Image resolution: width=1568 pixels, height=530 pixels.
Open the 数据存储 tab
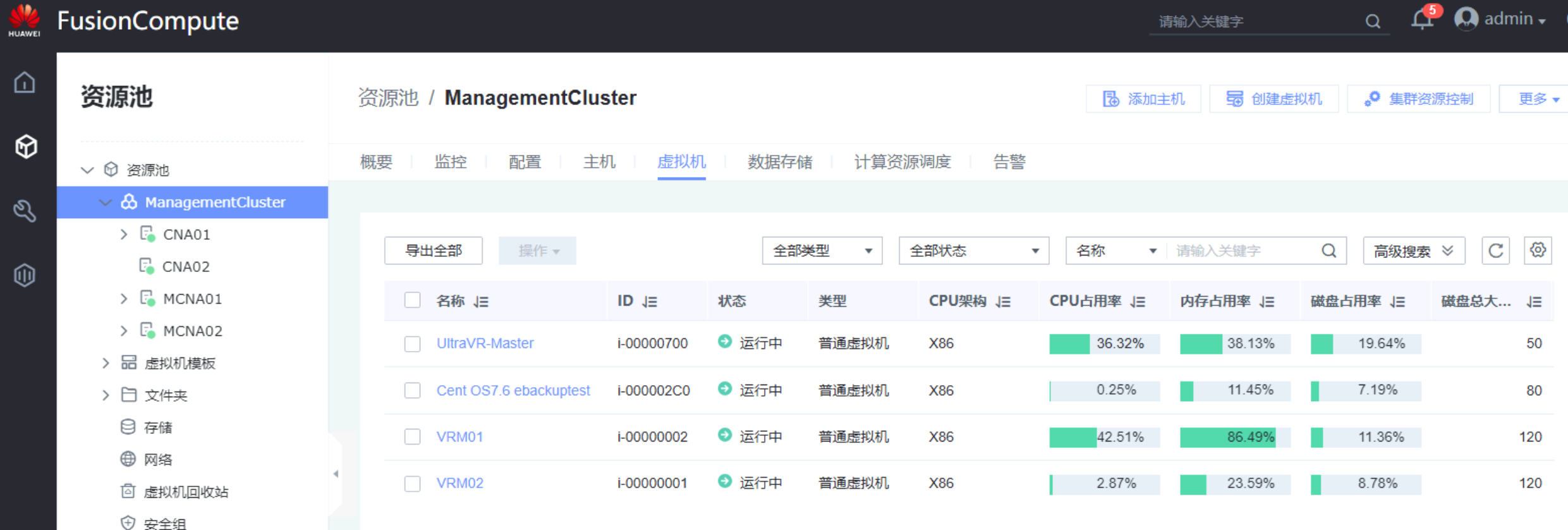779,162
